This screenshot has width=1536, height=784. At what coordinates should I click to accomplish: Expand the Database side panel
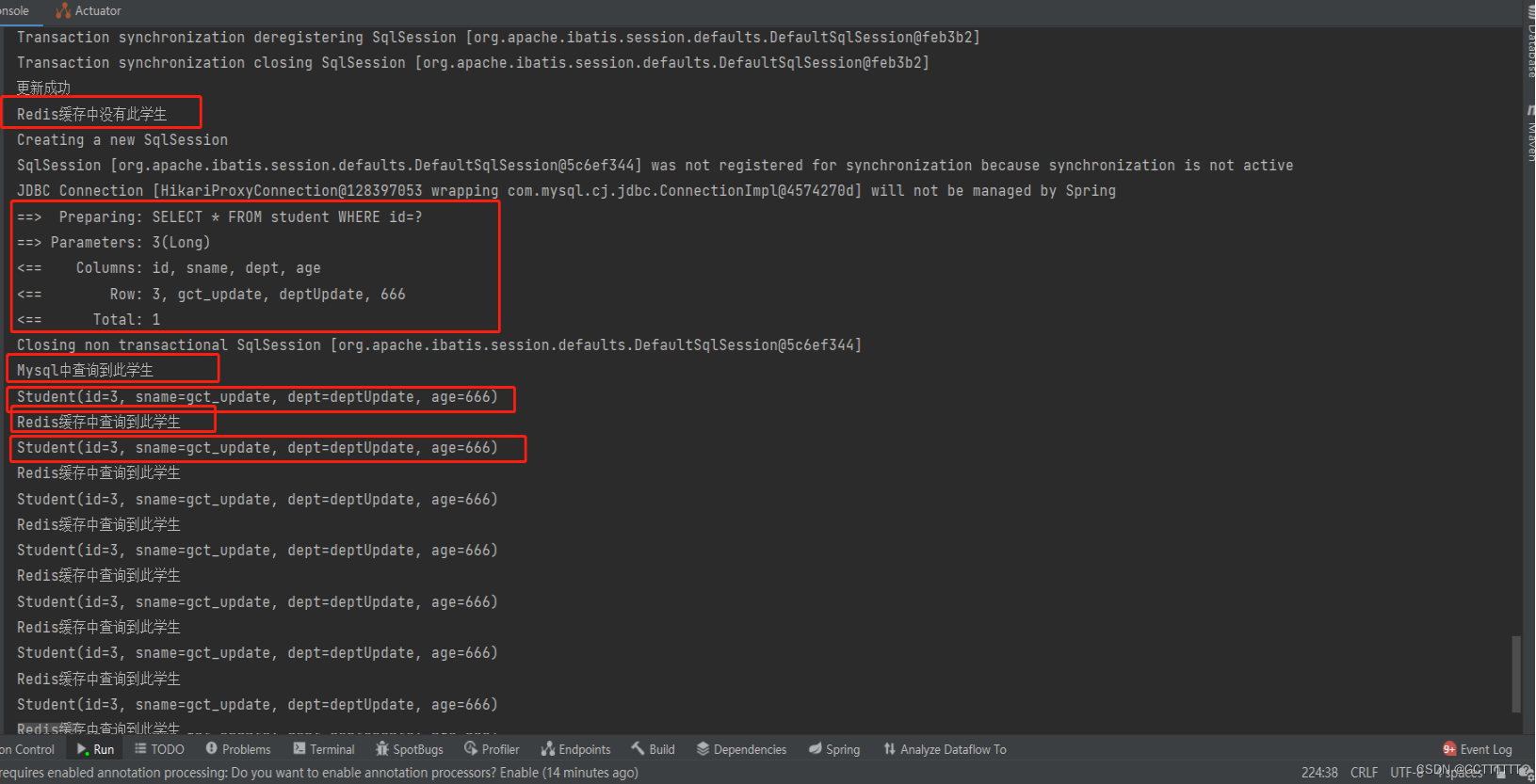(1529, 42)
